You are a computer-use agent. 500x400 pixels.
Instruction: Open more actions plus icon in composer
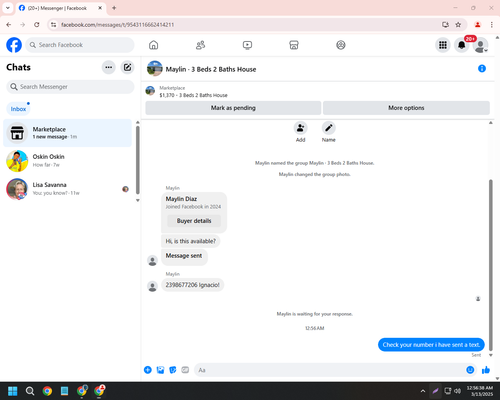(x=148, y=370)
